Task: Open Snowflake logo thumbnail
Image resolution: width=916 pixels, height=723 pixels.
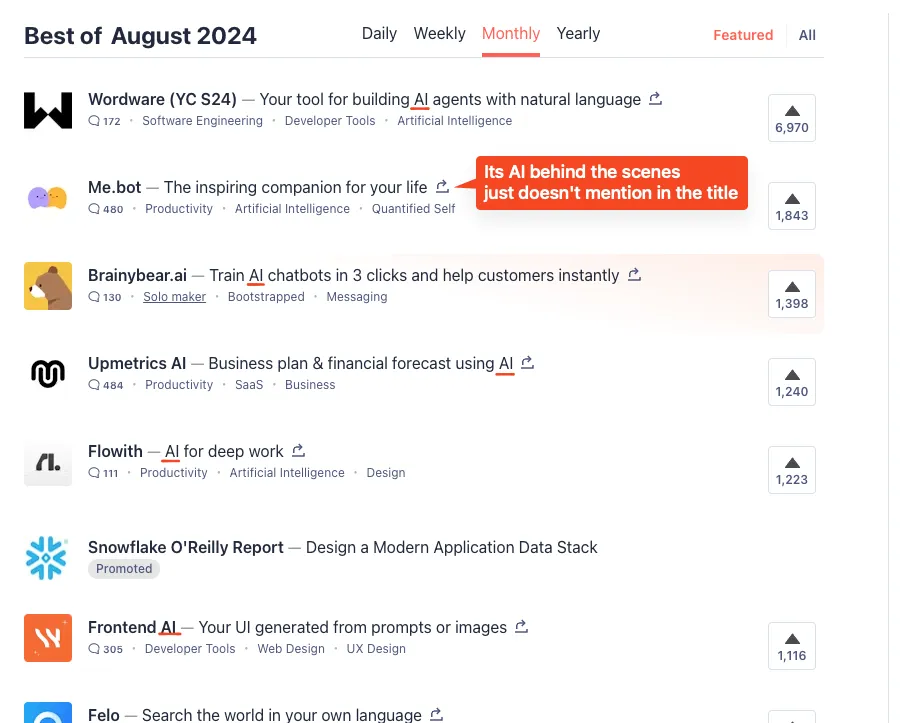Action: pyautogui.click(x=48, y=558)
